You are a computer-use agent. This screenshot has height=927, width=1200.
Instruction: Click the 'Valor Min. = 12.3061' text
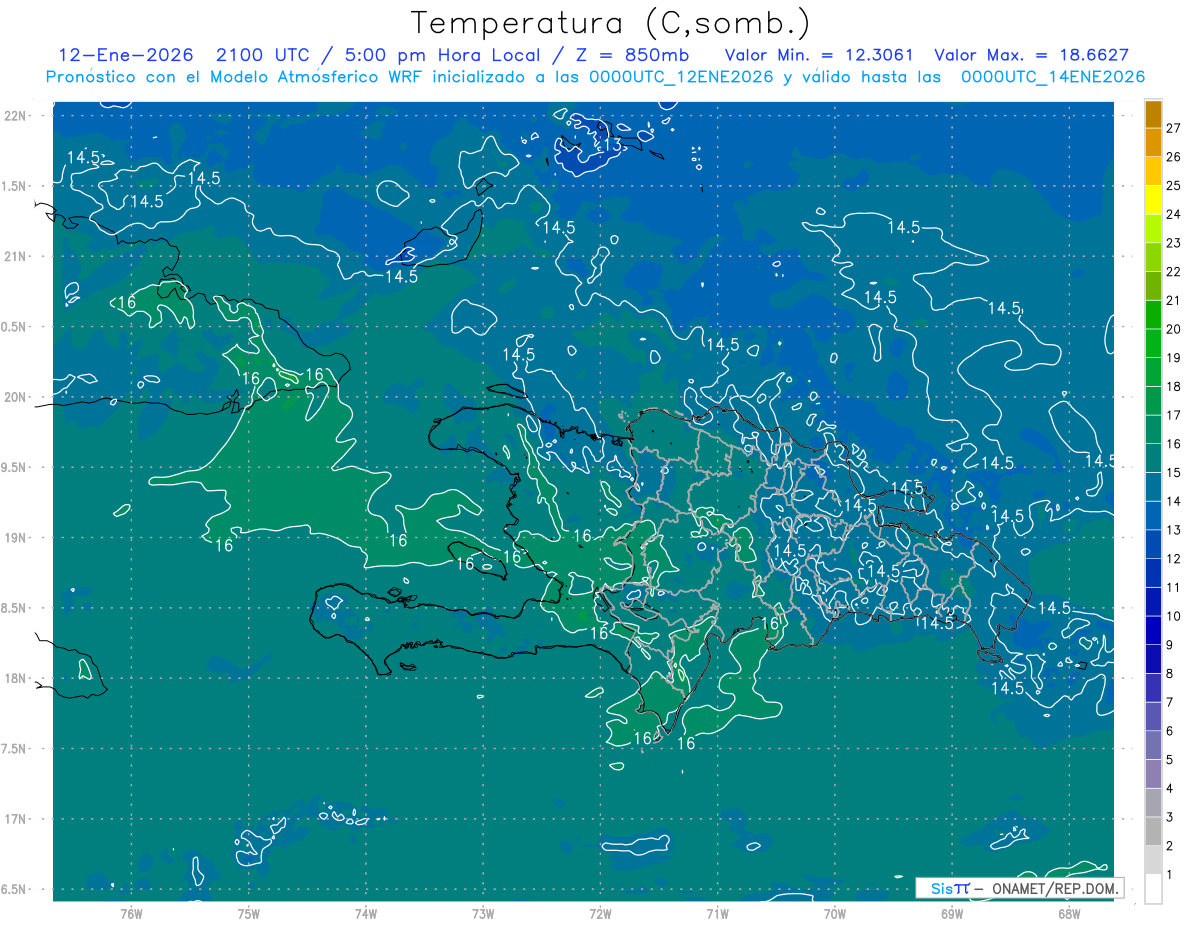coord(818,56)
